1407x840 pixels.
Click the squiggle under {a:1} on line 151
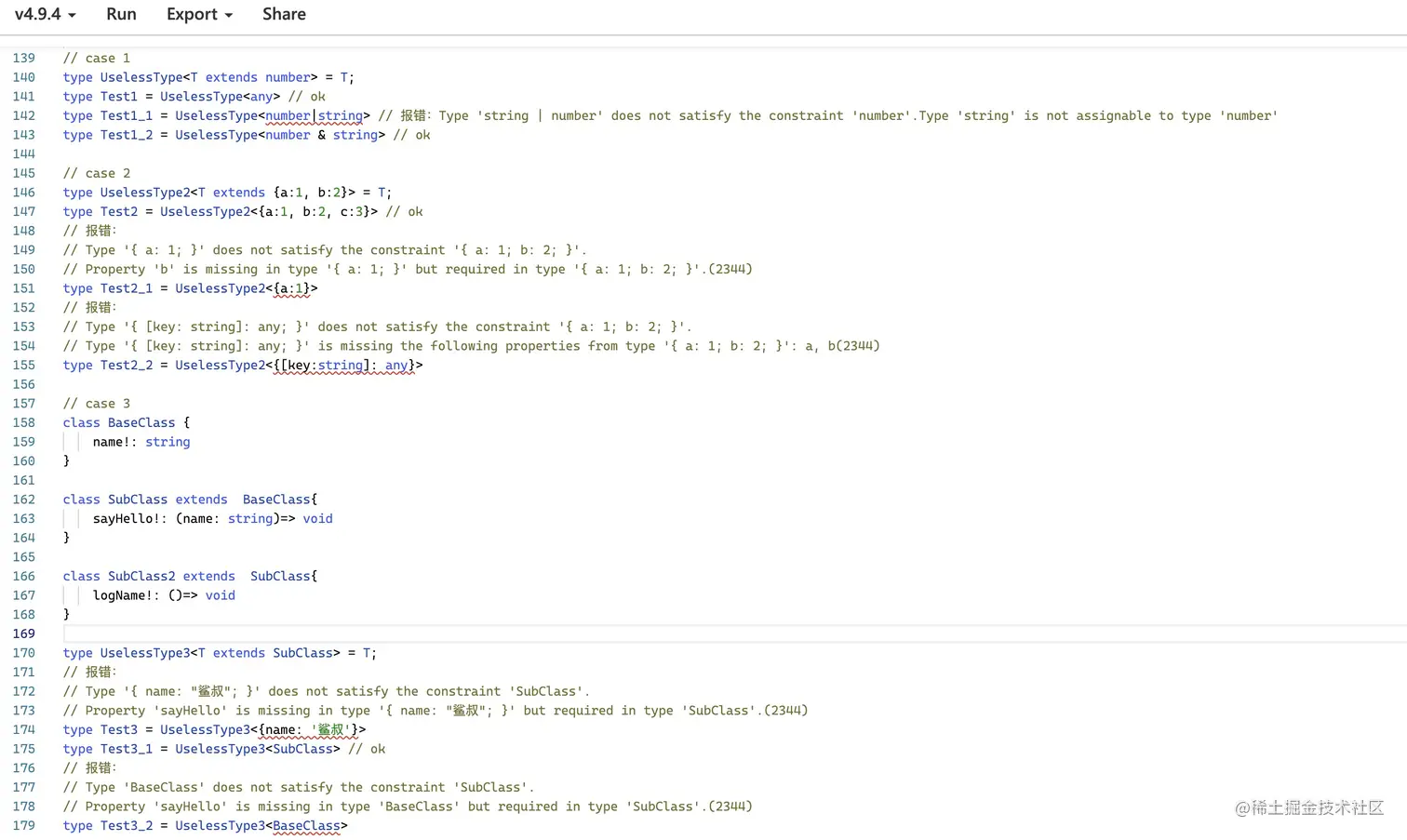[x=292, y=295]
